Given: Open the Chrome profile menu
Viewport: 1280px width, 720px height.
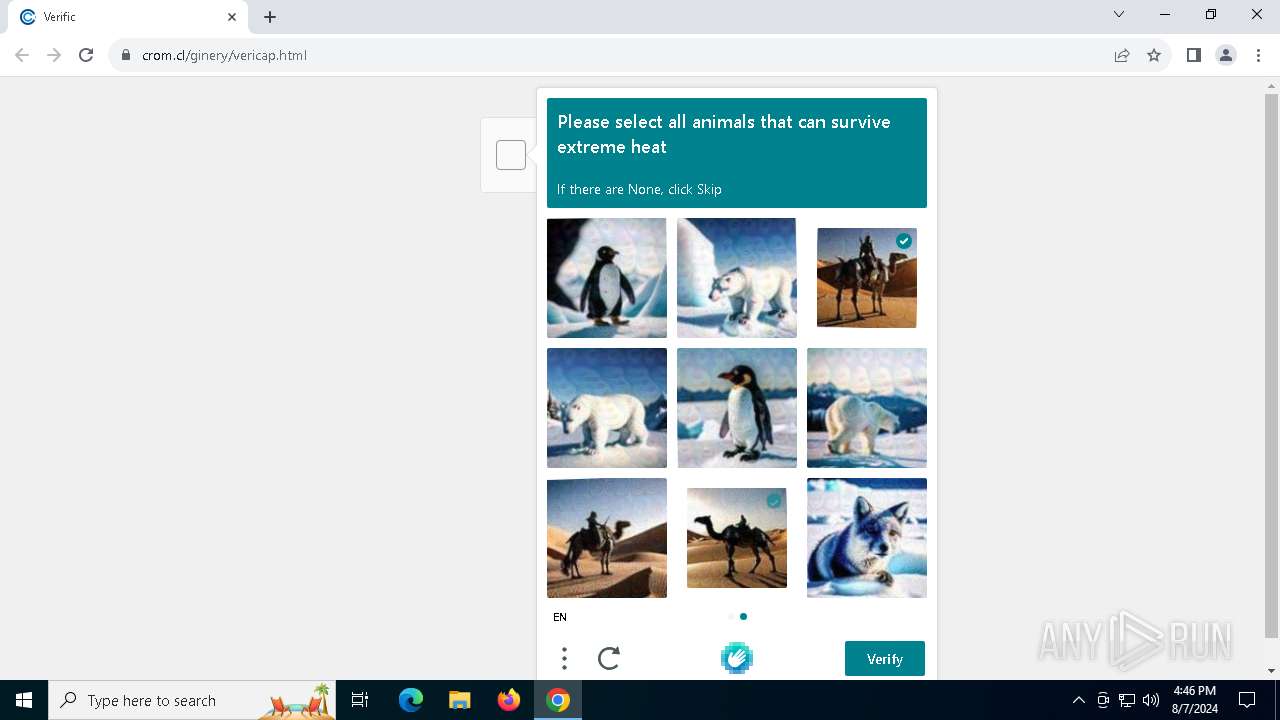Looking at the screenshot, I should point(1226,55).
